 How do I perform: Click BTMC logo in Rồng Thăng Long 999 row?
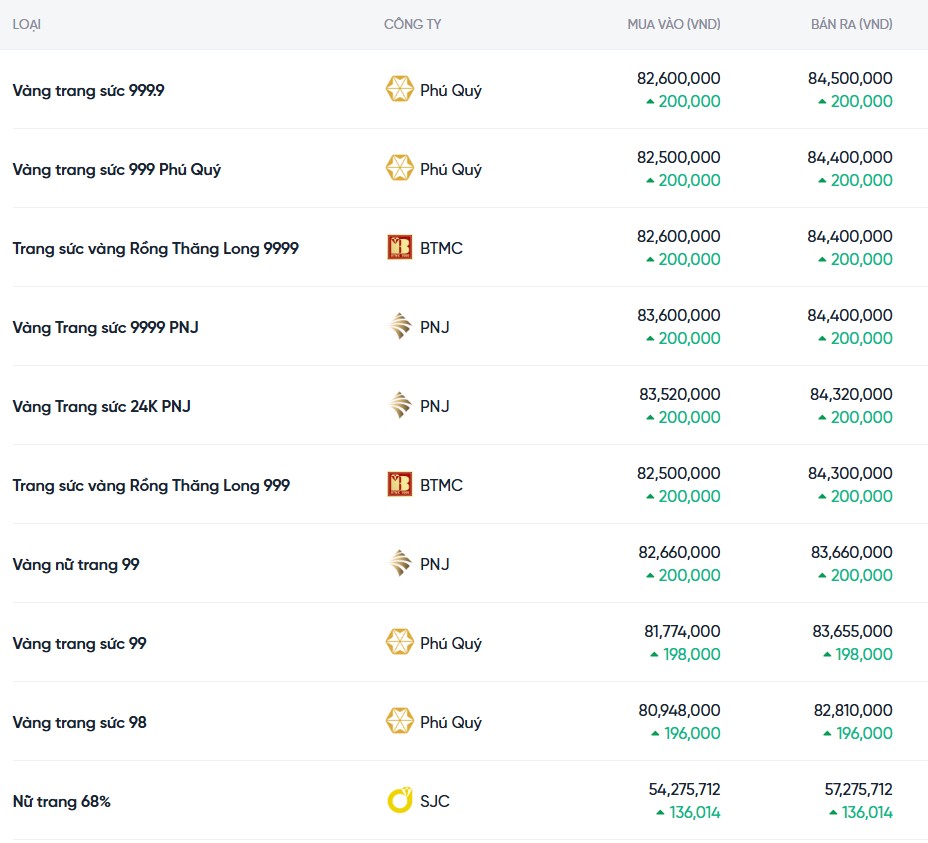click(x=400, y=484)
